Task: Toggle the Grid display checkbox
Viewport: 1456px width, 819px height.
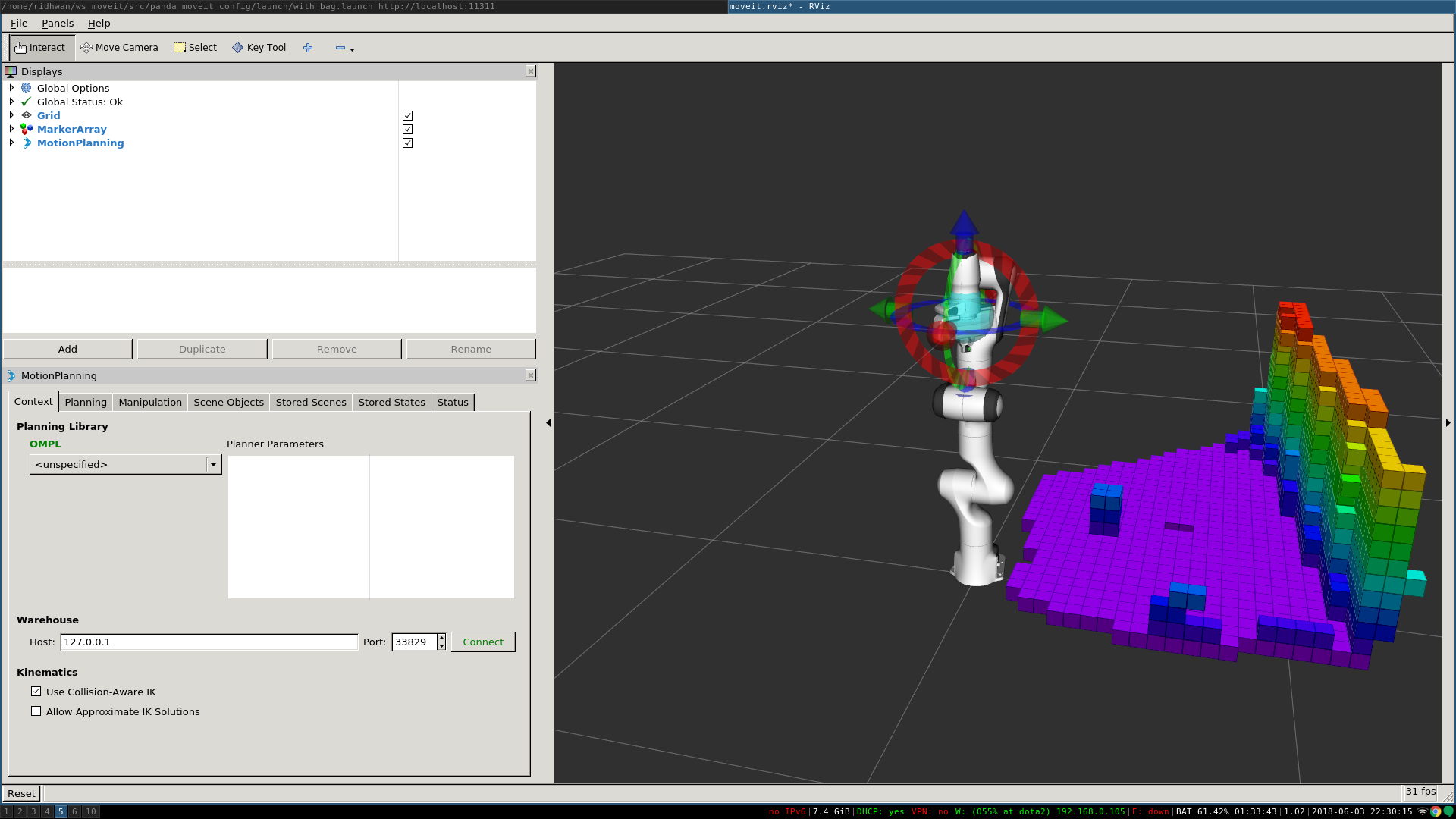Action: 407,116
